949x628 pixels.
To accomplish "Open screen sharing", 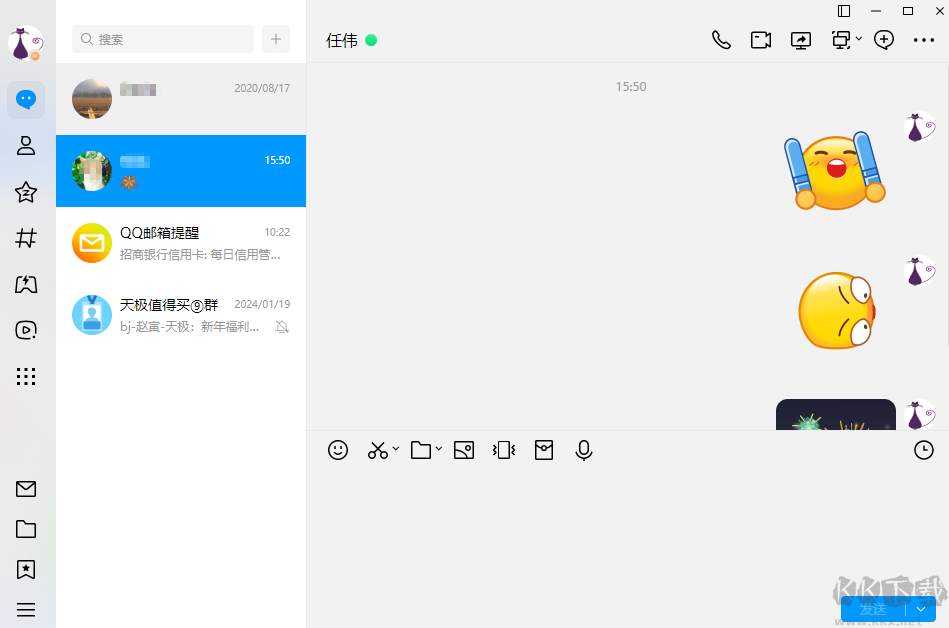I will click(800, 40).
